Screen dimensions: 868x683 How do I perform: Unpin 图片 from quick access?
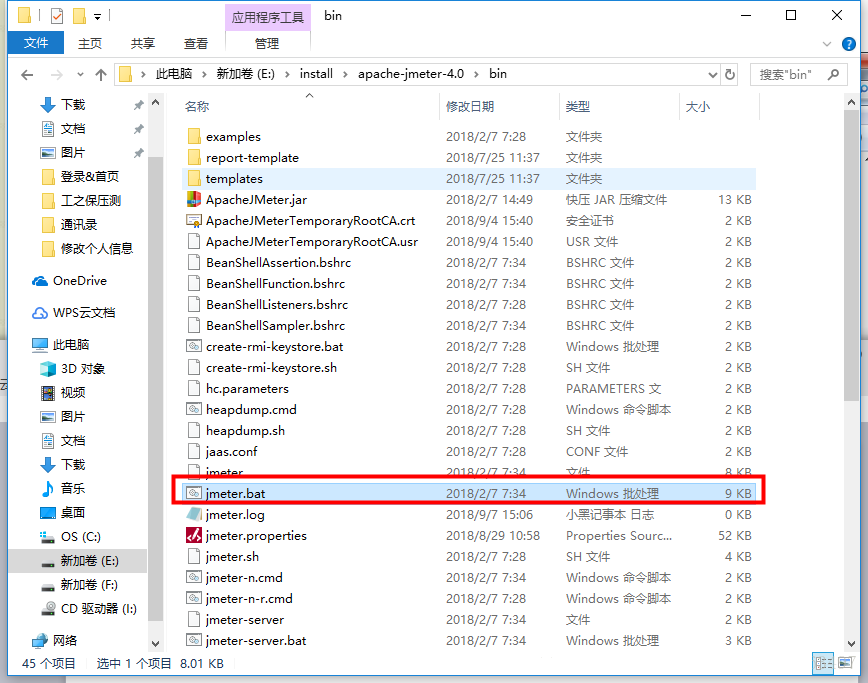coord(138,153)
